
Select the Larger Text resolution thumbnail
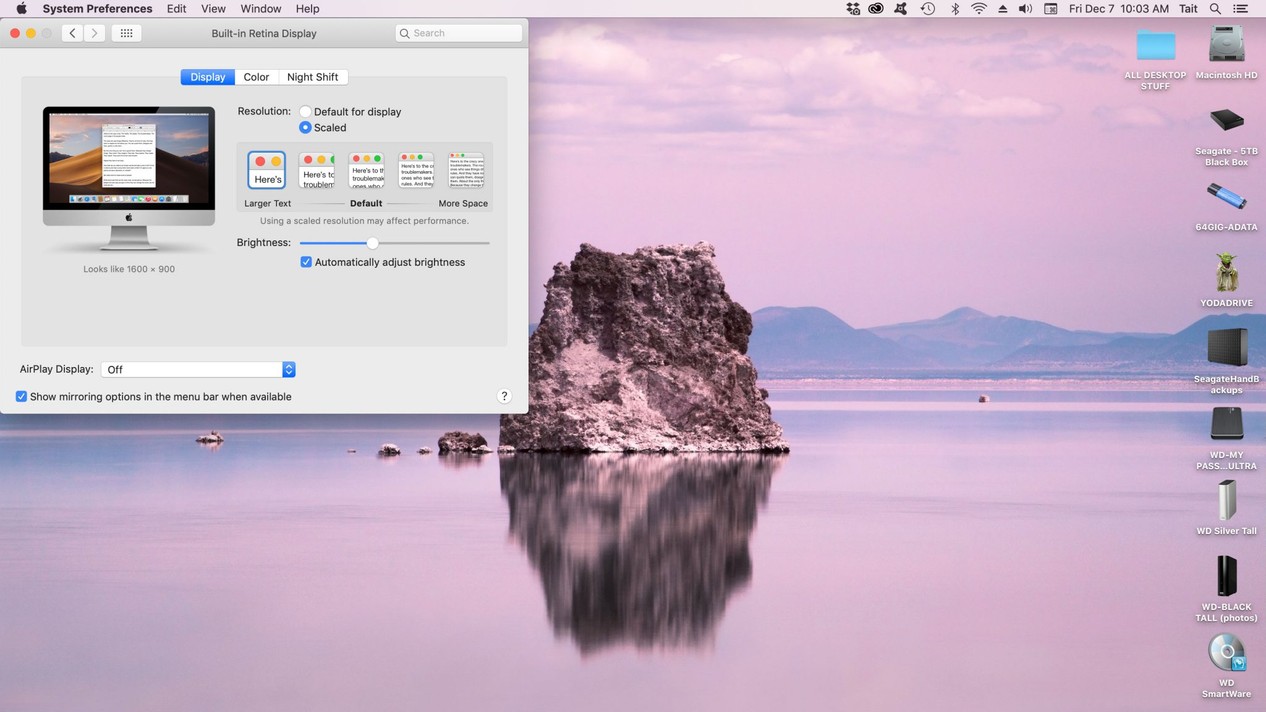coord(267,171)
